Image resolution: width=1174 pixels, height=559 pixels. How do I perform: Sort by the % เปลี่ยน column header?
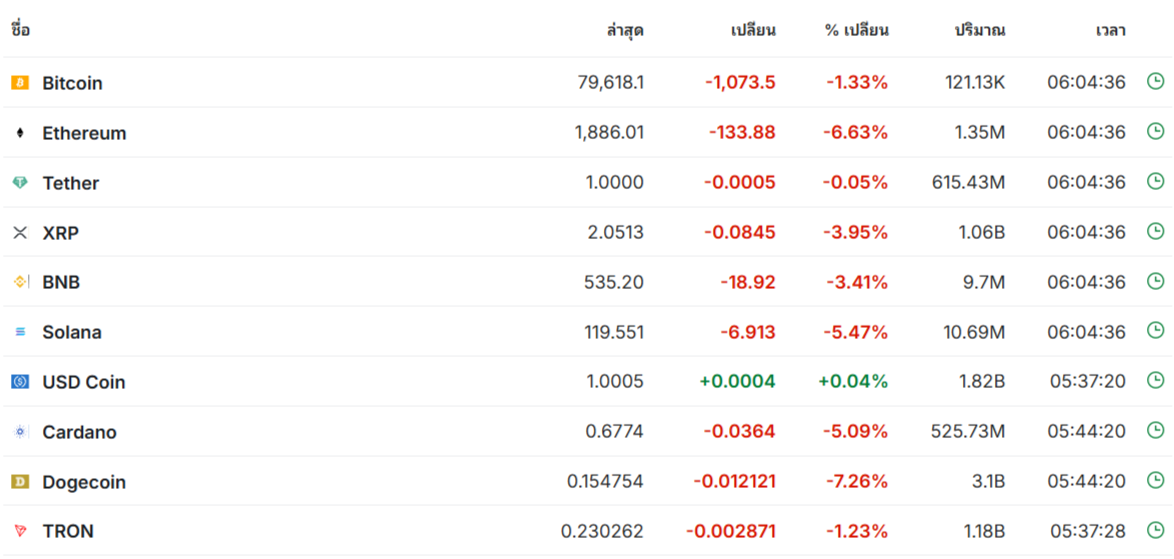click(857, 31)
